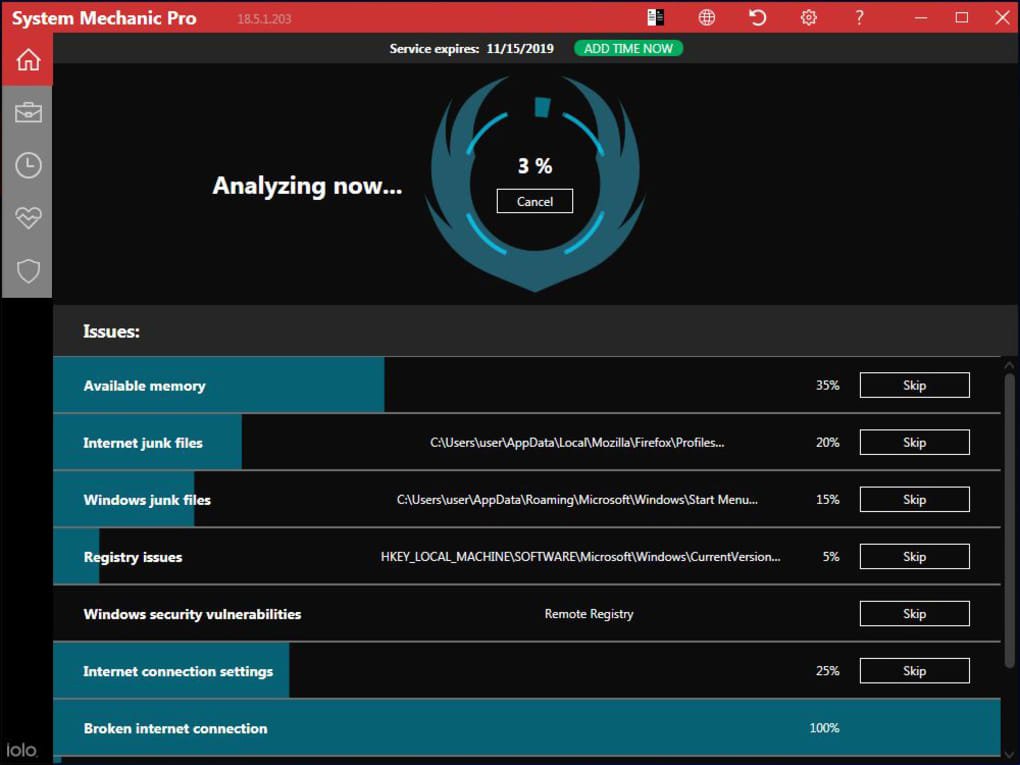Image resolution: width=1020 pixels, height=765 pixels.
Task: Skip the Available memory scan
Action: coord(914,385)
